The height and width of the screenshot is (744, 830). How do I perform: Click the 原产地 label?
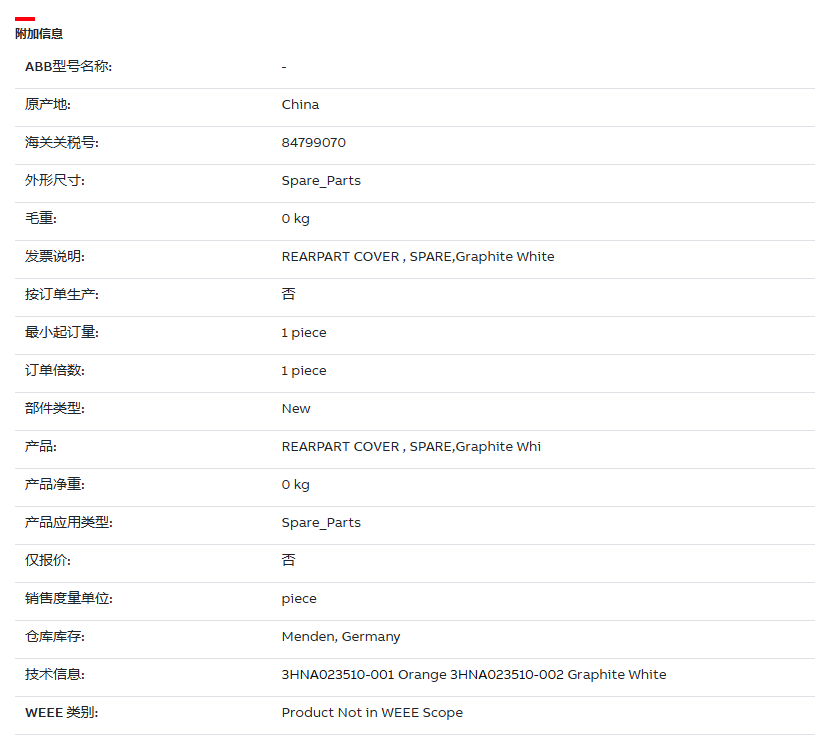click(48, 105)
